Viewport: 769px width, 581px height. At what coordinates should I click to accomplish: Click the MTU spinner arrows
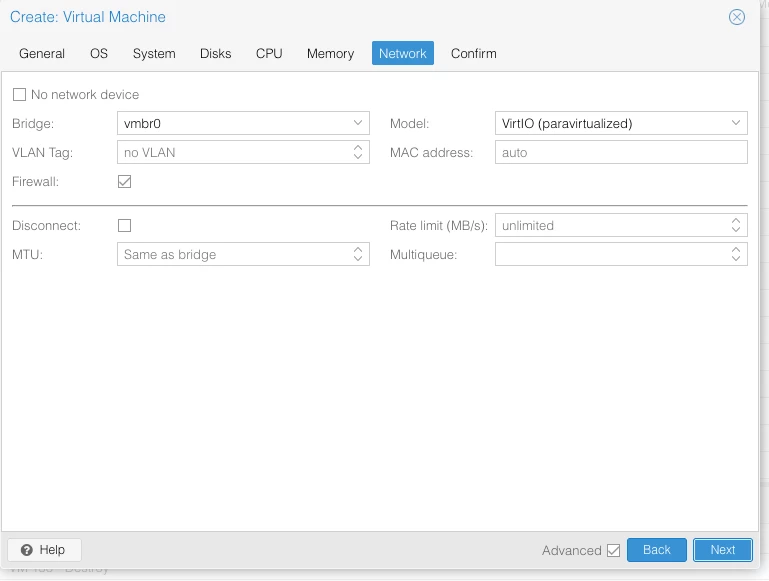pos(358,254)
